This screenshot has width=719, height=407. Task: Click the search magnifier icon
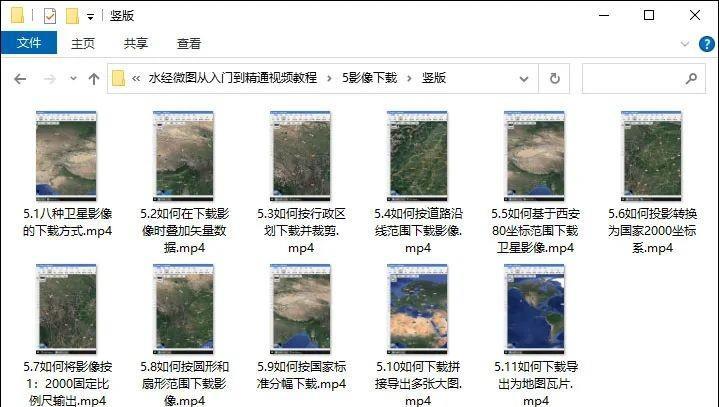coord(691,79)
